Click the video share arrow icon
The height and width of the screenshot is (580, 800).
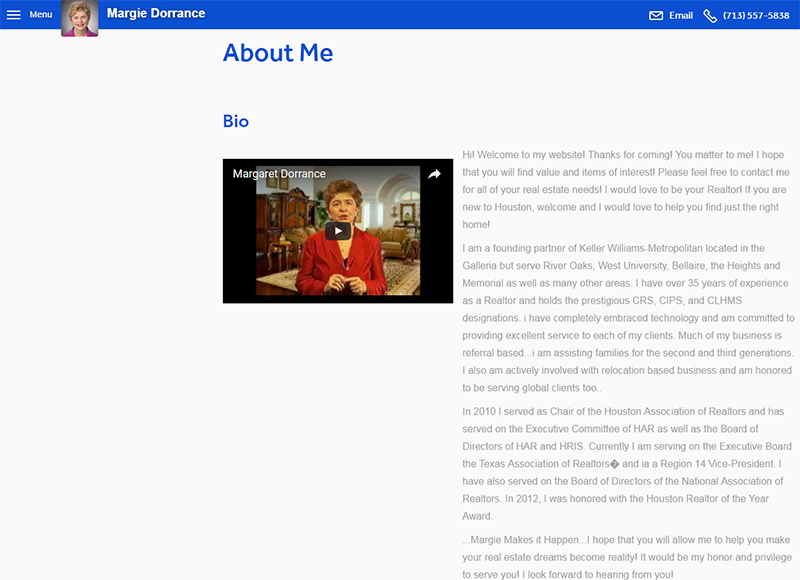(x=434, y=174)
